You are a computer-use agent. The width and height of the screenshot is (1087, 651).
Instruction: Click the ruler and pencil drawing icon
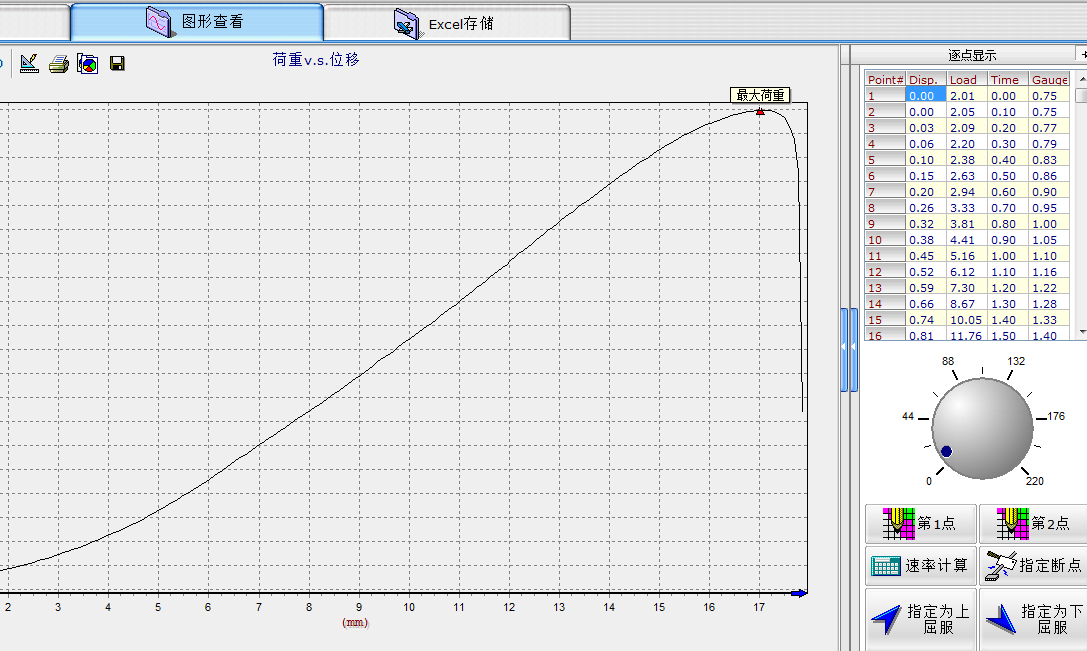coord(29,64)
